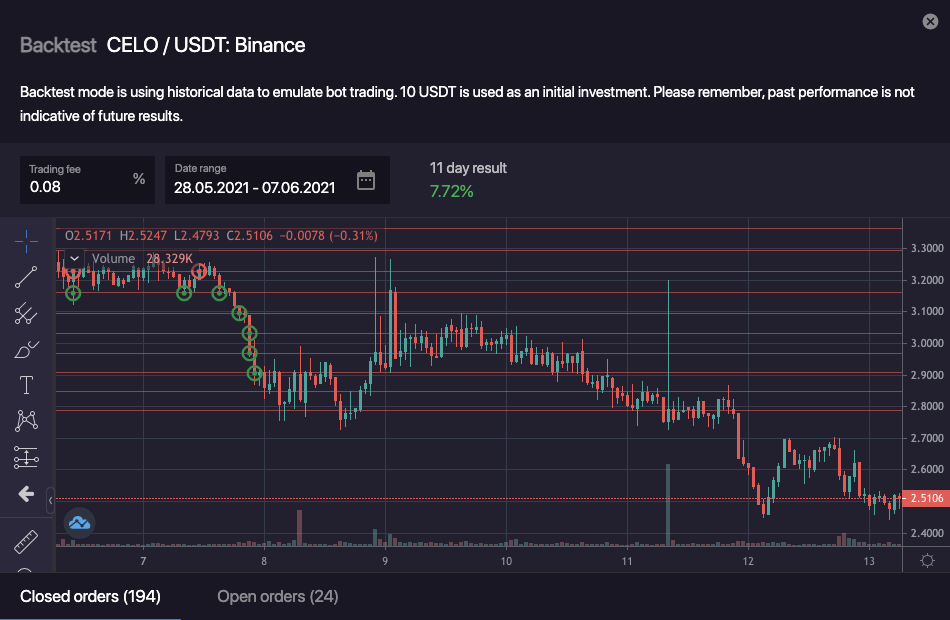The height and width of the screenshot is (620, 950).
Task: Select the pitchfork drawing tool
Action: click(26, 313)
